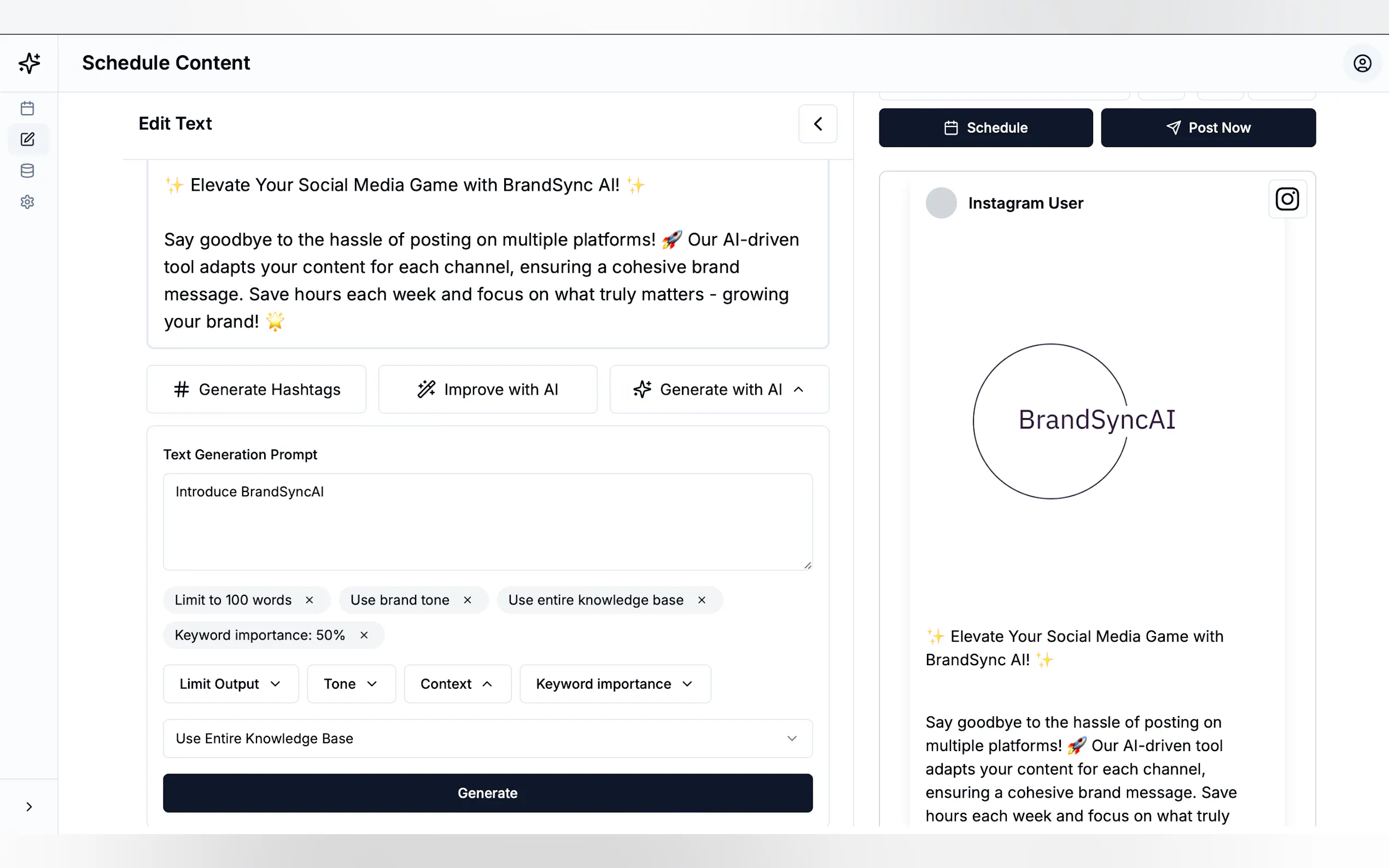Screen dimensions: 1389x868
Task: Remove the 'Use brand tone' tag
Action: (x=468, y=600)
